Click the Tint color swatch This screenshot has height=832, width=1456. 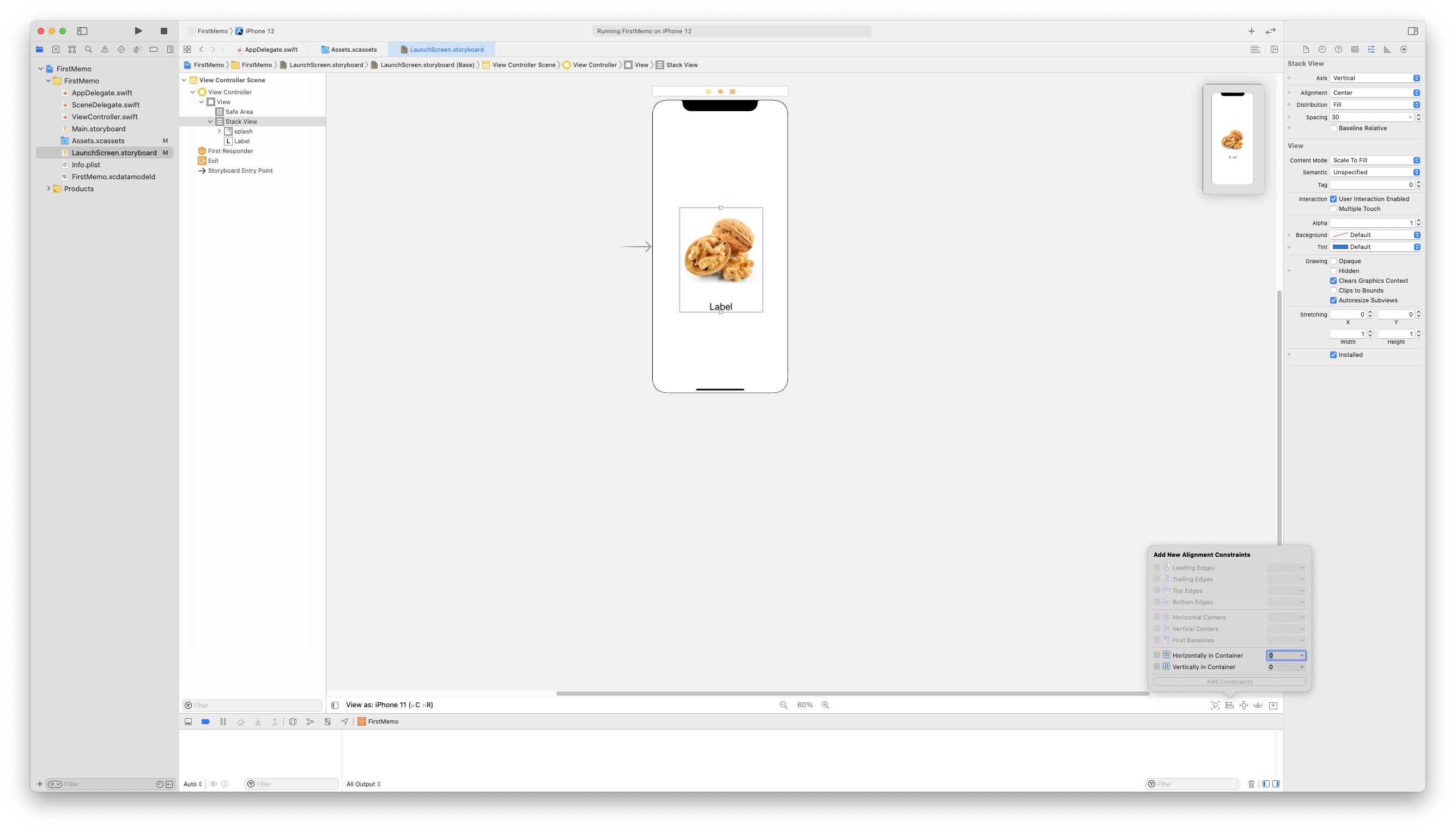(x=1340, y=247)
